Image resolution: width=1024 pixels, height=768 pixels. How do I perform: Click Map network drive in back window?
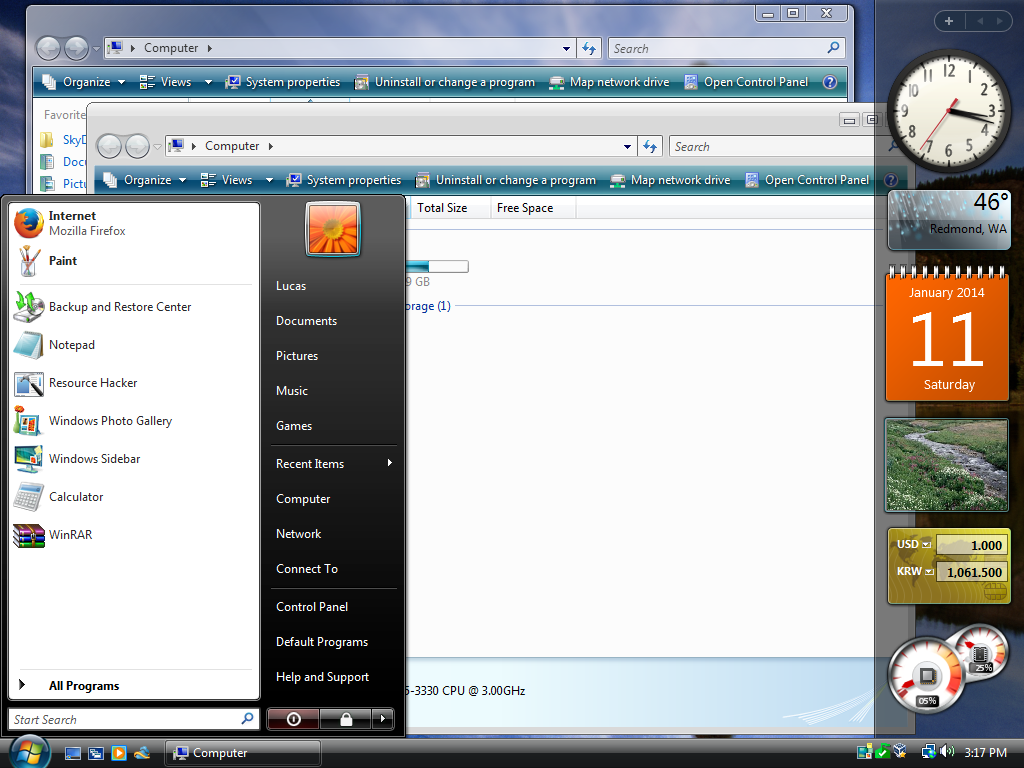click(609, 82)
